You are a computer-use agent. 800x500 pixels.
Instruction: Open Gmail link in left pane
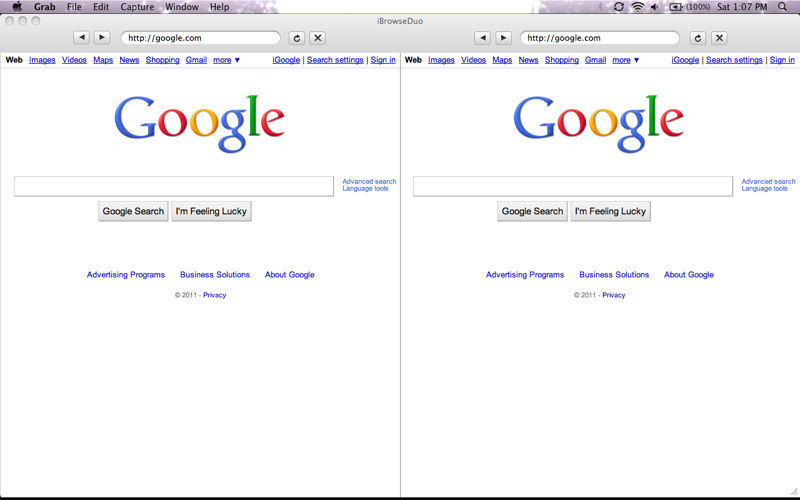(x=196, y=60)
